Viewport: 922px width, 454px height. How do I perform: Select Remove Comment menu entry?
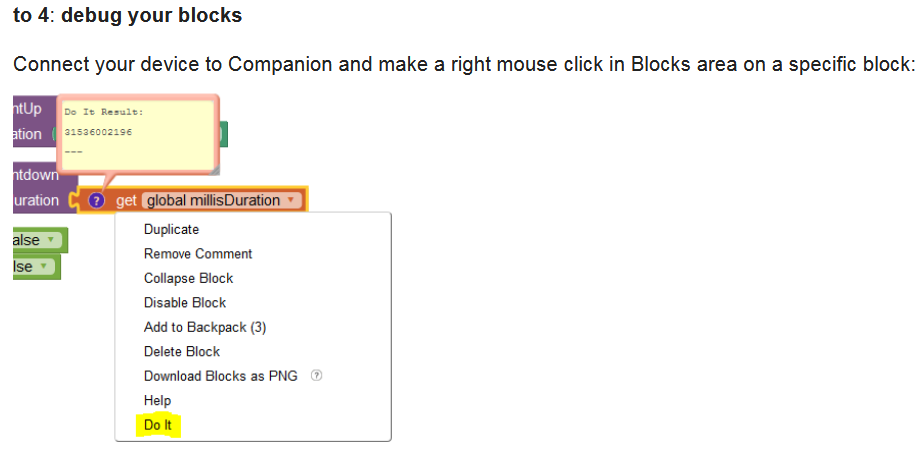[198, 253]
